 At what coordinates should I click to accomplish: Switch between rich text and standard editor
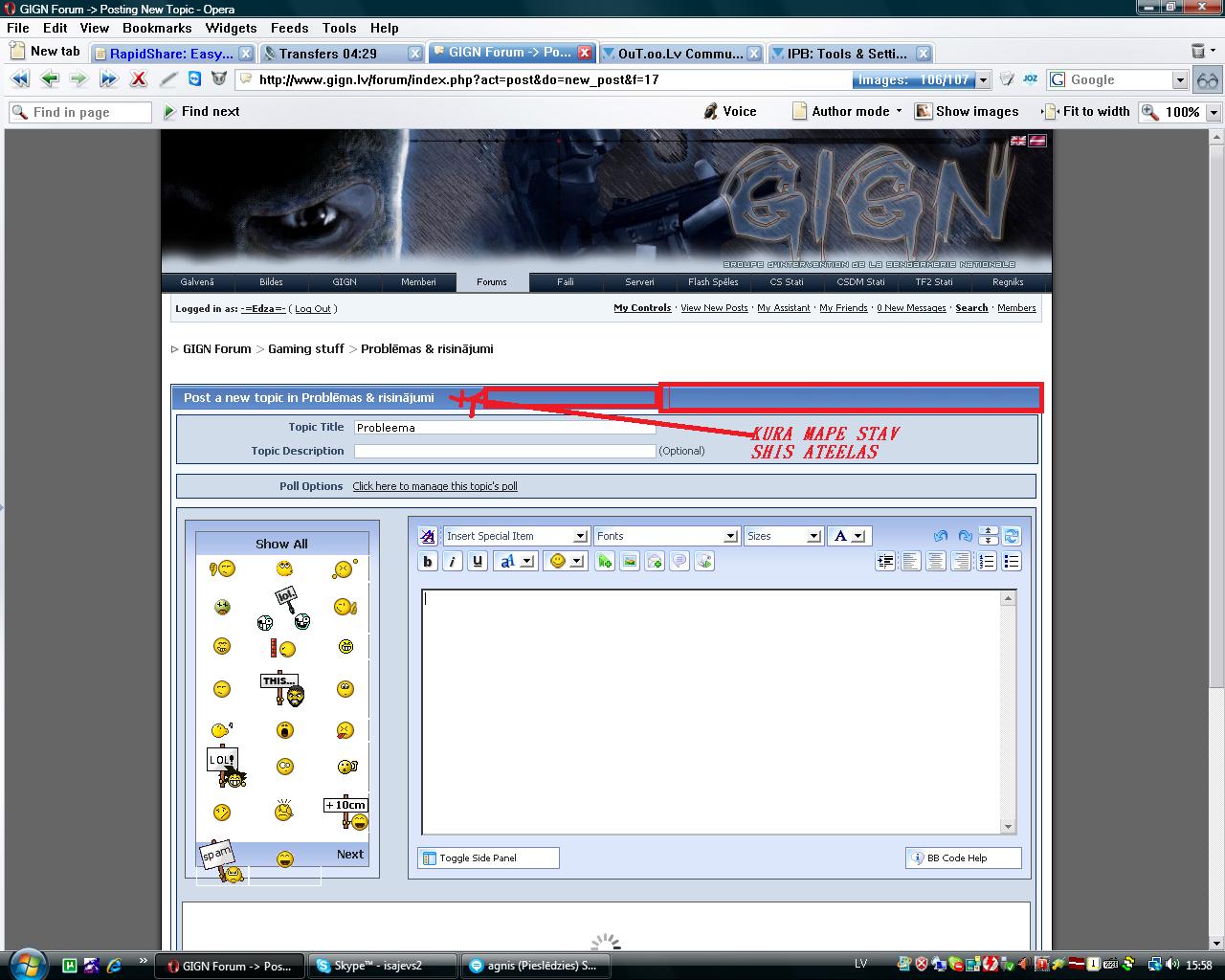point(1012,536)
